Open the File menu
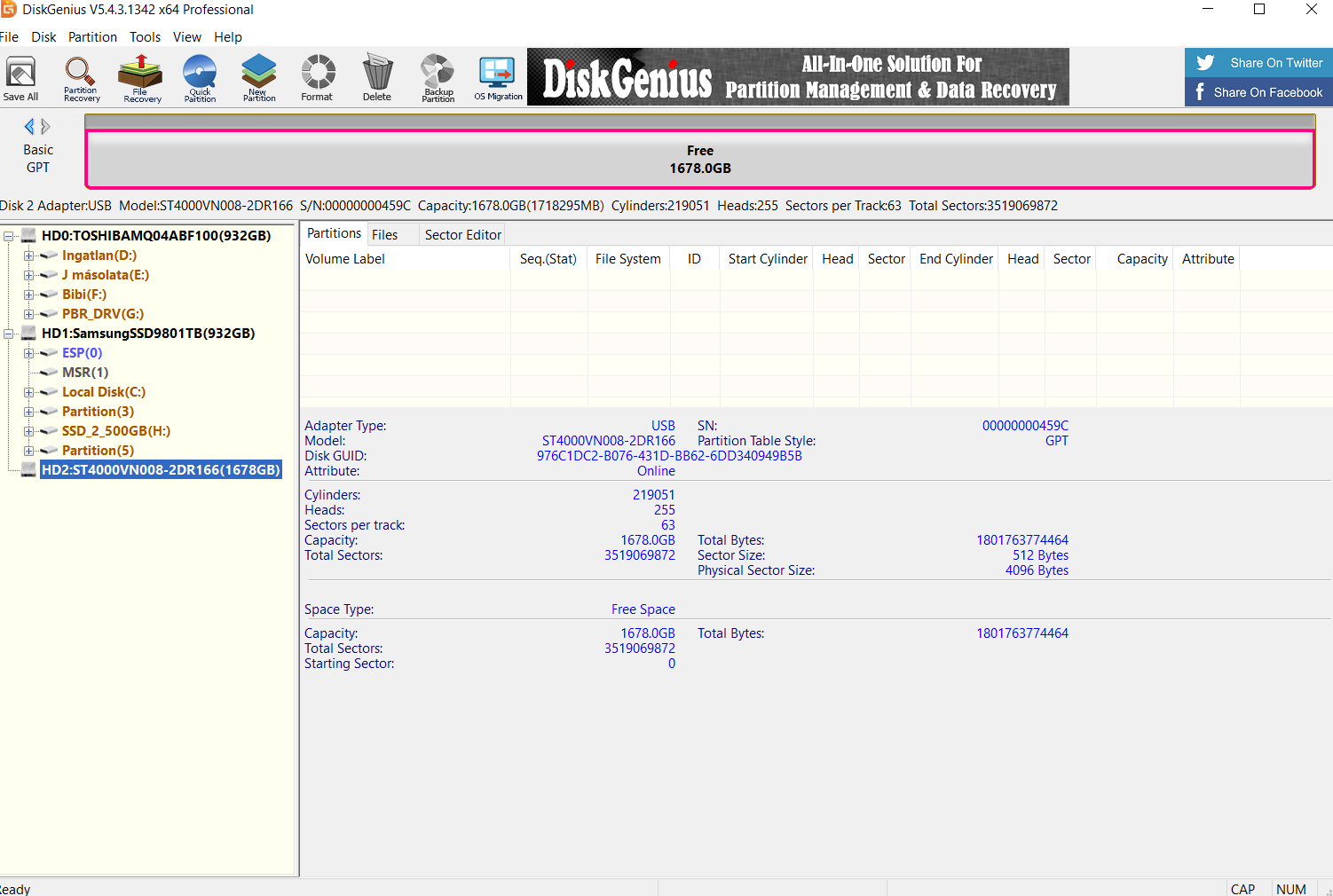Image resolution: width=1333 pixels, height=896 pixels. (x=9, y=37)
